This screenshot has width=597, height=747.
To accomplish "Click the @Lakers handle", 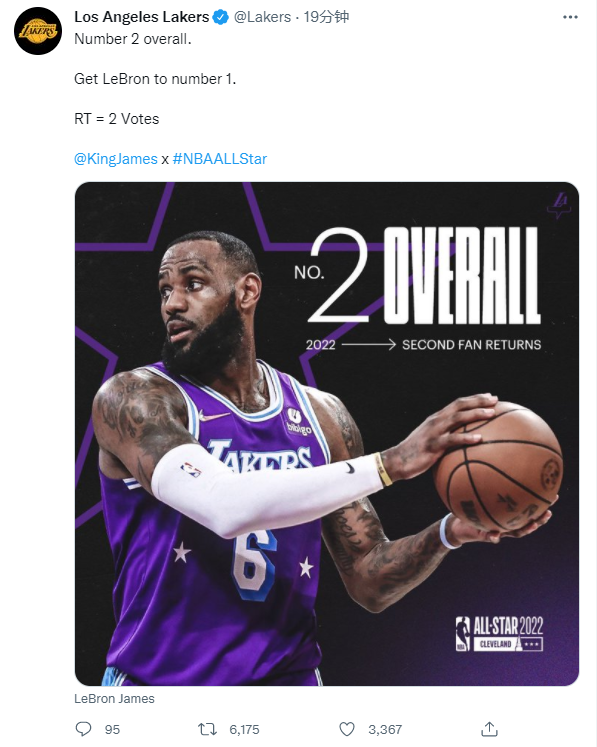I will [262, 17].
